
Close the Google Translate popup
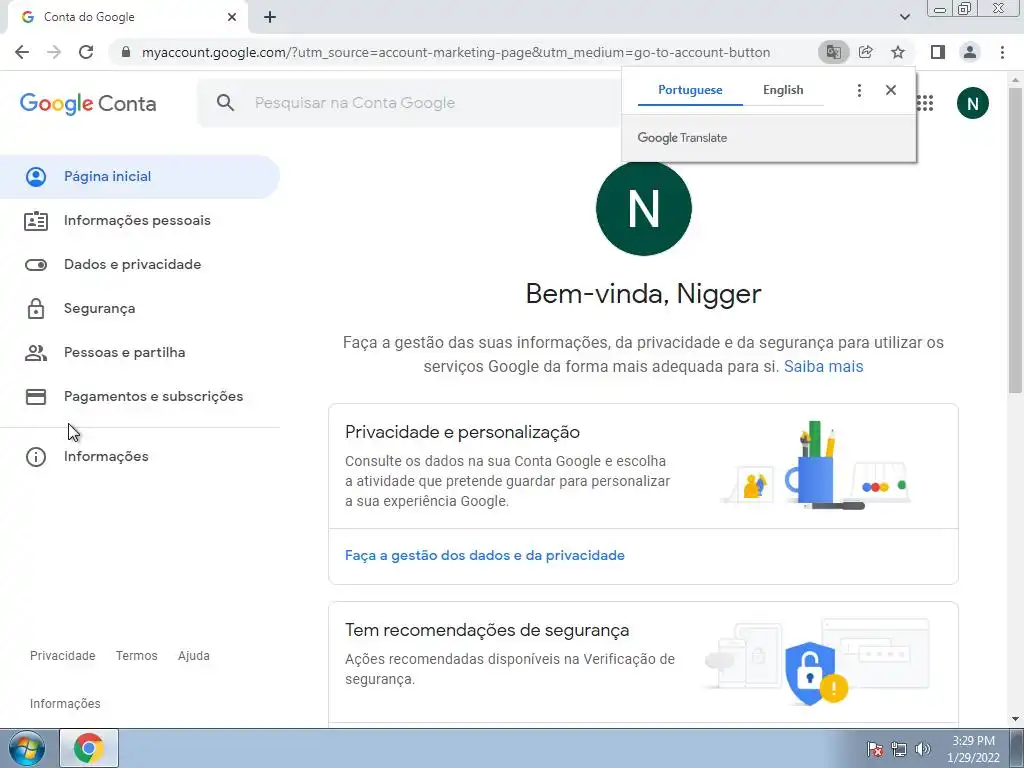[x=891, y=90]
